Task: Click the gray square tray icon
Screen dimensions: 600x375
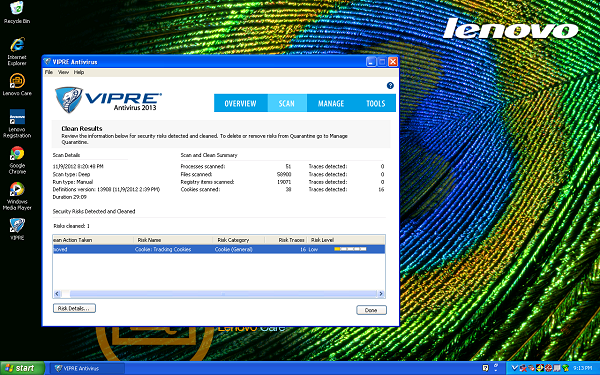Action: (557, 368)
